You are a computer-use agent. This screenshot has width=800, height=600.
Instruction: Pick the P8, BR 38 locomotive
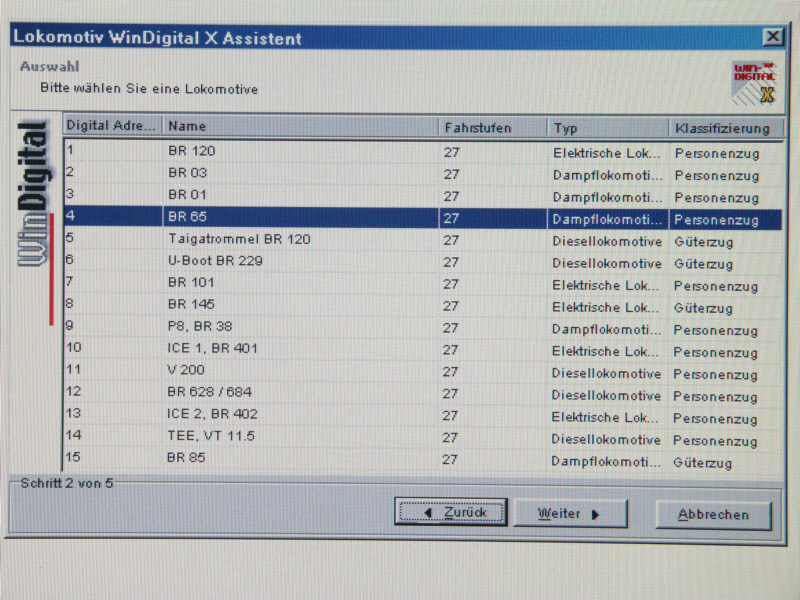423,328
